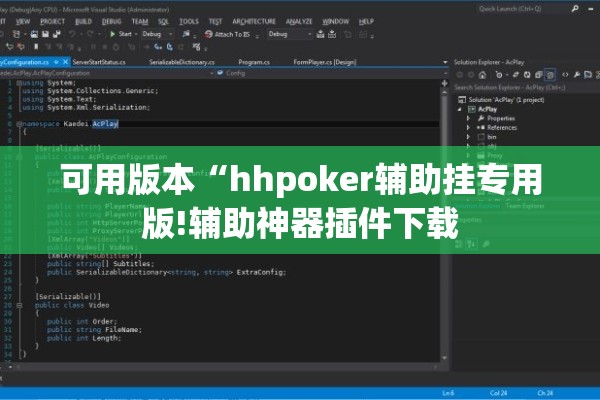
Task: Collapse all nodes in Solution Explorer
Action: pyautogui.click(x=538, y=75)
